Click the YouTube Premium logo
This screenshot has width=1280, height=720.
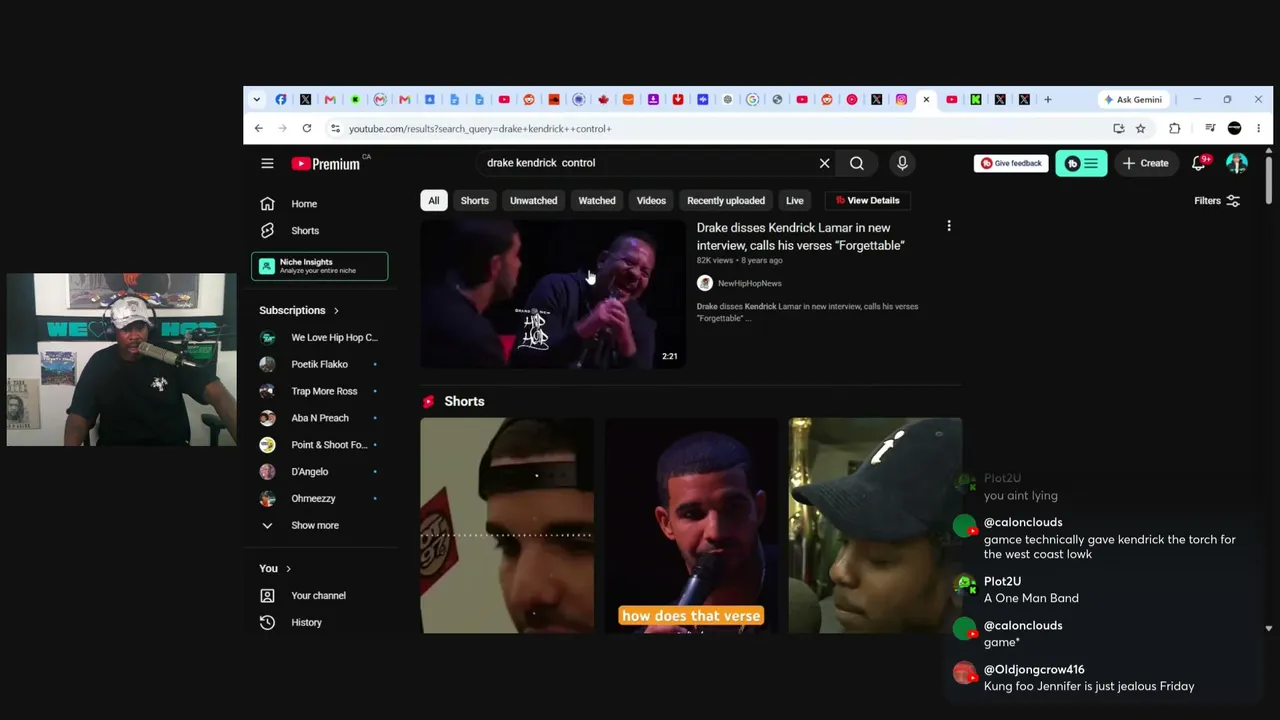tap(326, 163)
